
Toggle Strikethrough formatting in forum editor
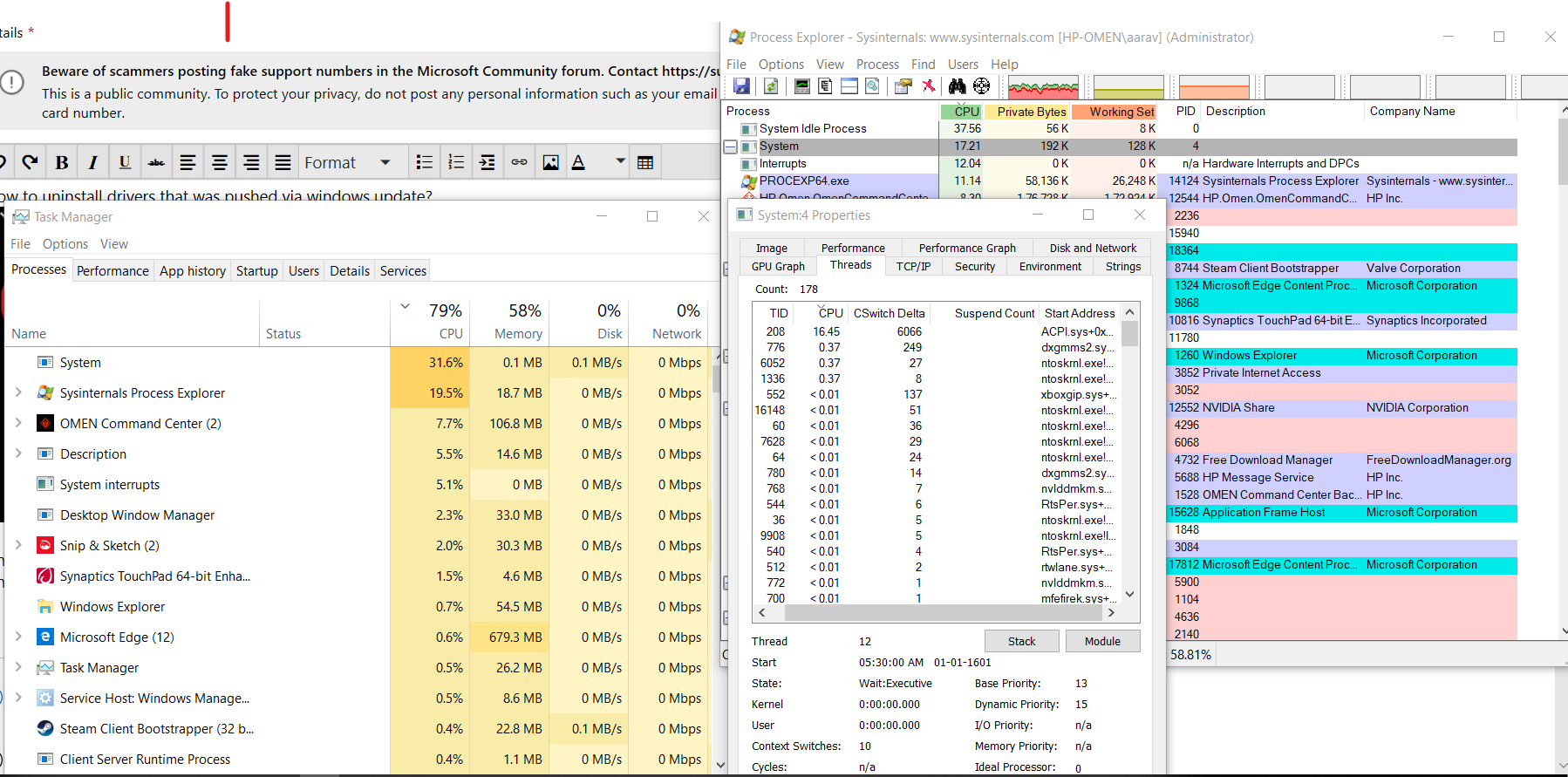tap(156, 162)
